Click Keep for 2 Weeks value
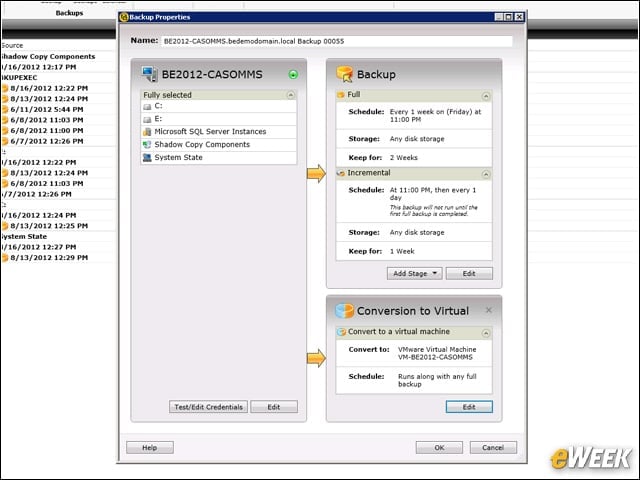This screenshot has height=480, width=640. click(404, 158)
